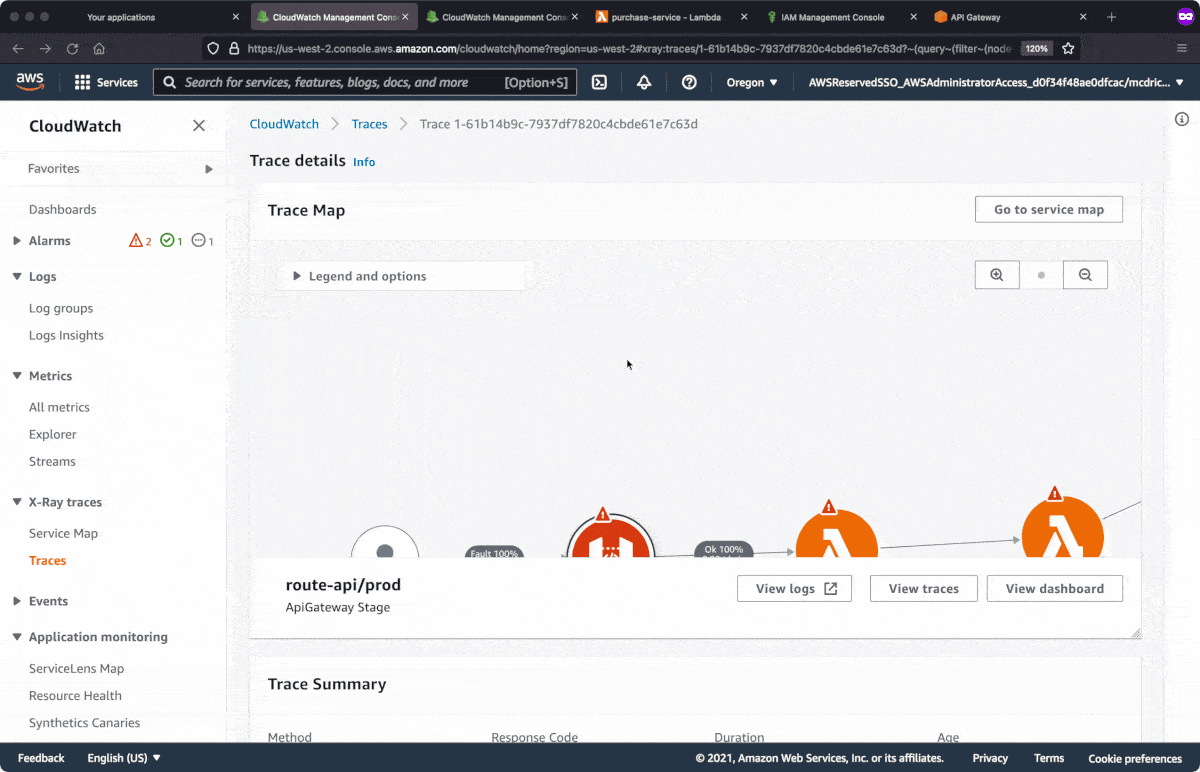Launch CloudShell from the top navigation bar
The image size is (1200, 772).
(x=598, y=82)
